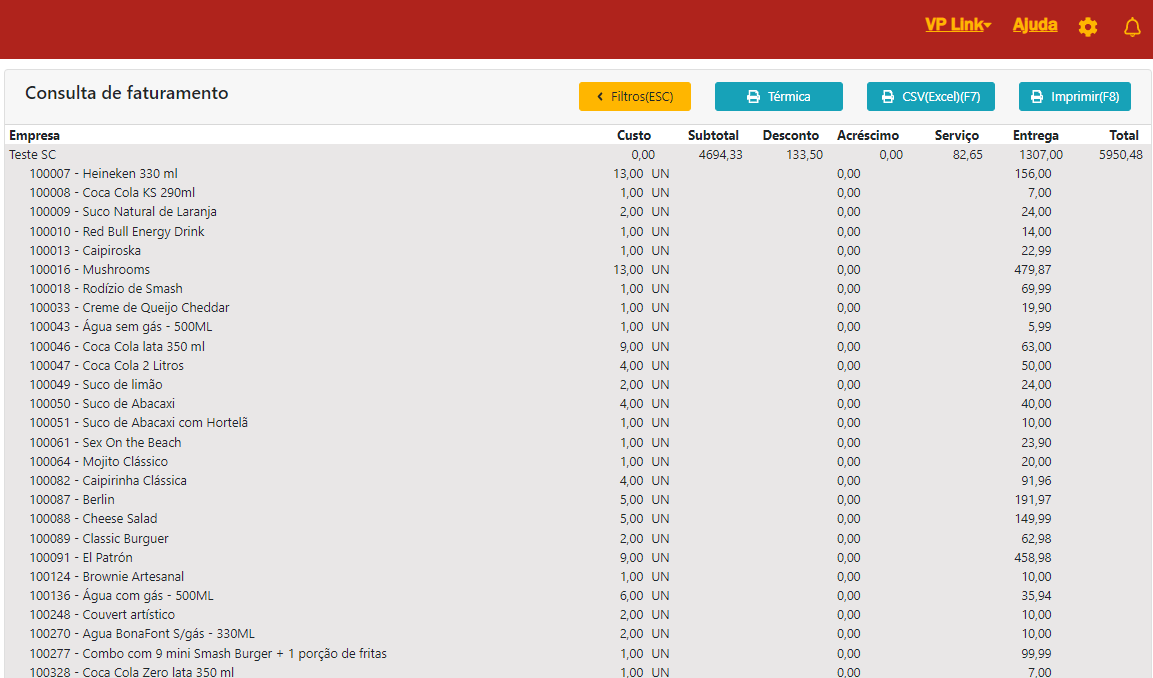Viewport: 1153px width, 678px height.
Task: Select the Heineken 330 ml row
Action: coord(103,174)
